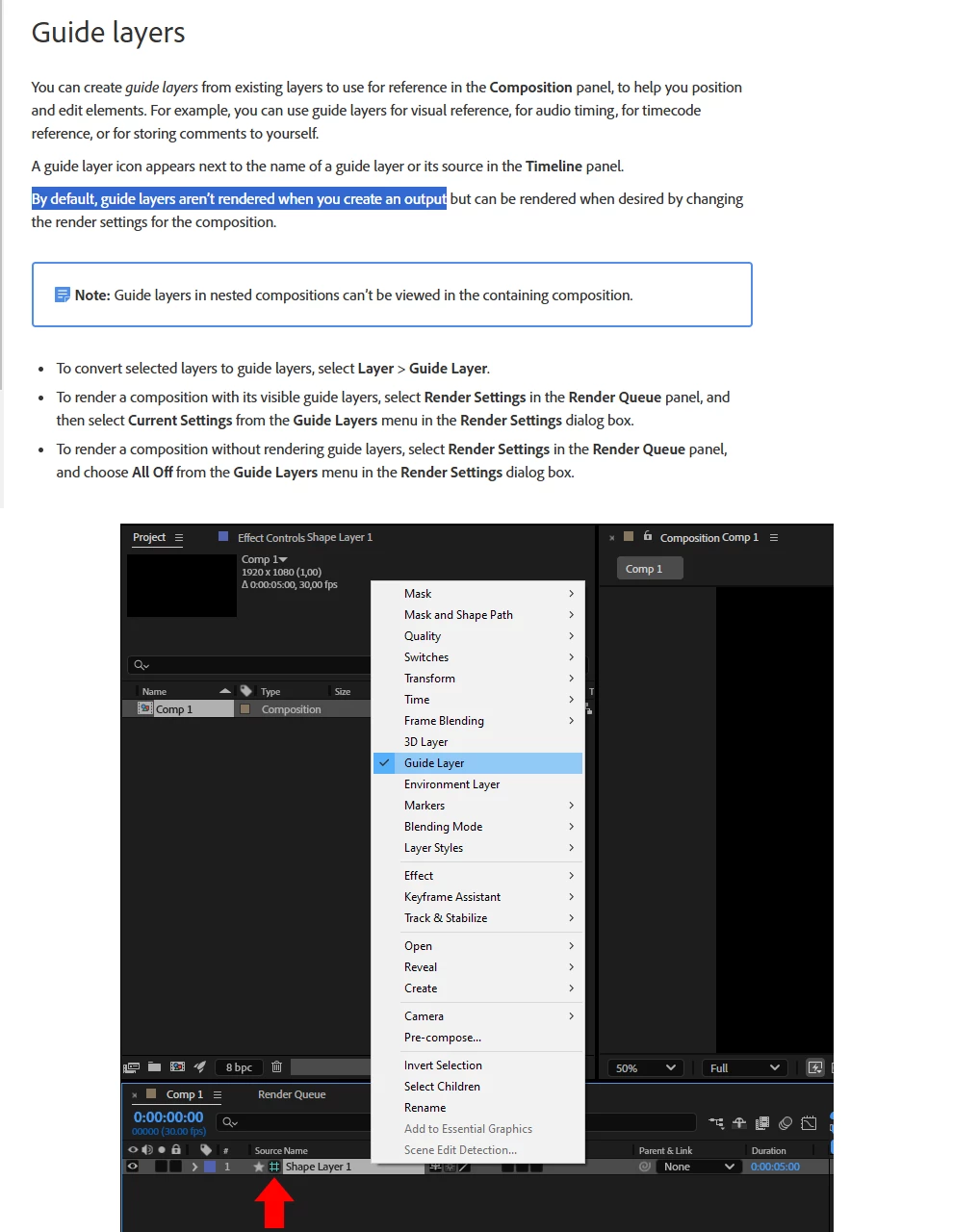Image resolution: width=953 pixels, height=1232 pixels.
Task: Close the Composition Comp 1 panel tab
Action: click(612, 538)
